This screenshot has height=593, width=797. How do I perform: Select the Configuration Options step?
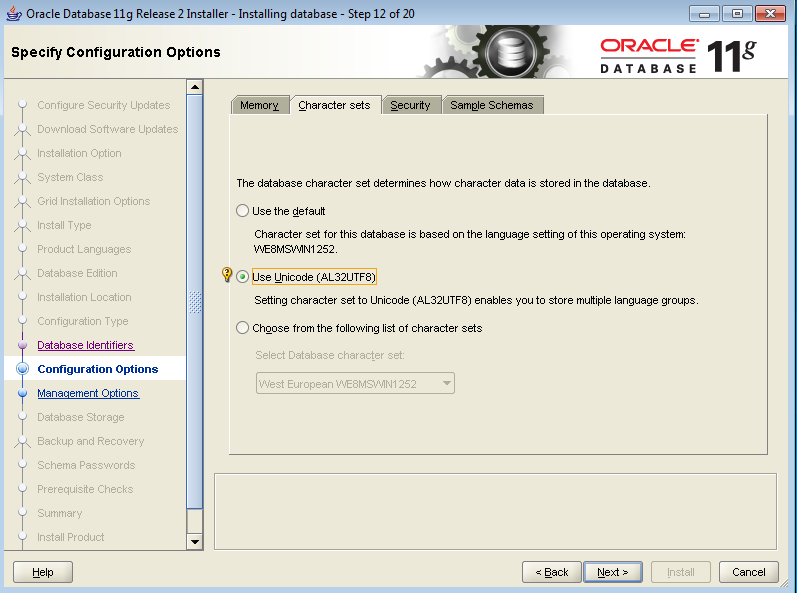point(98,369)
